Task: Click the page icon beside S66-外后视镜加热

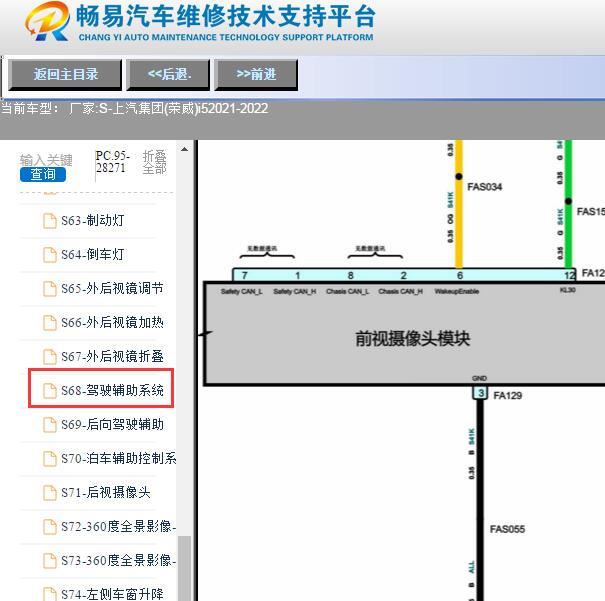Action: click(x=49, y=322)
